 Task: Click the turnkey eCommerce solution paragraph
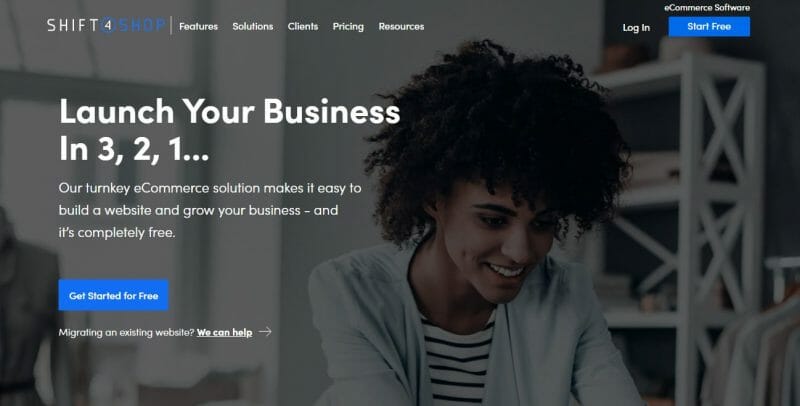pos(210,210)
